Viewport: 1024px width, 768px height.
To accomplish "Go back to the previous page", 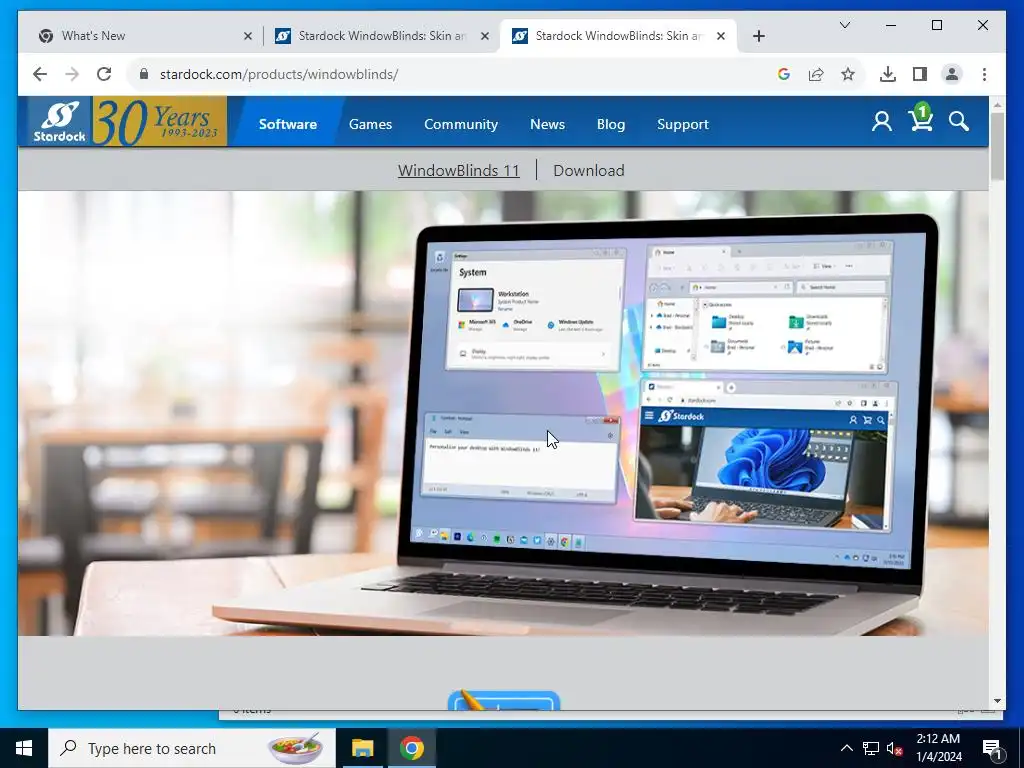I will point(40,74).
